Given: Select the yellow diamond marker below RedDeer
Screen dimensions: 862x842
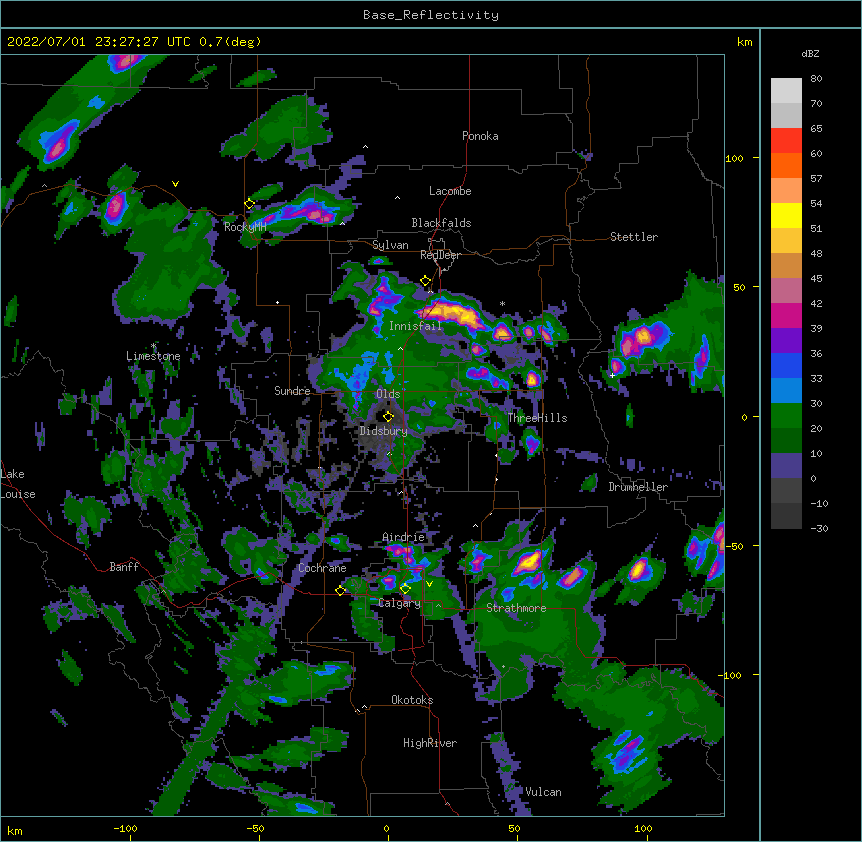Looking at the screenshot, I should [x=425, y=281].
